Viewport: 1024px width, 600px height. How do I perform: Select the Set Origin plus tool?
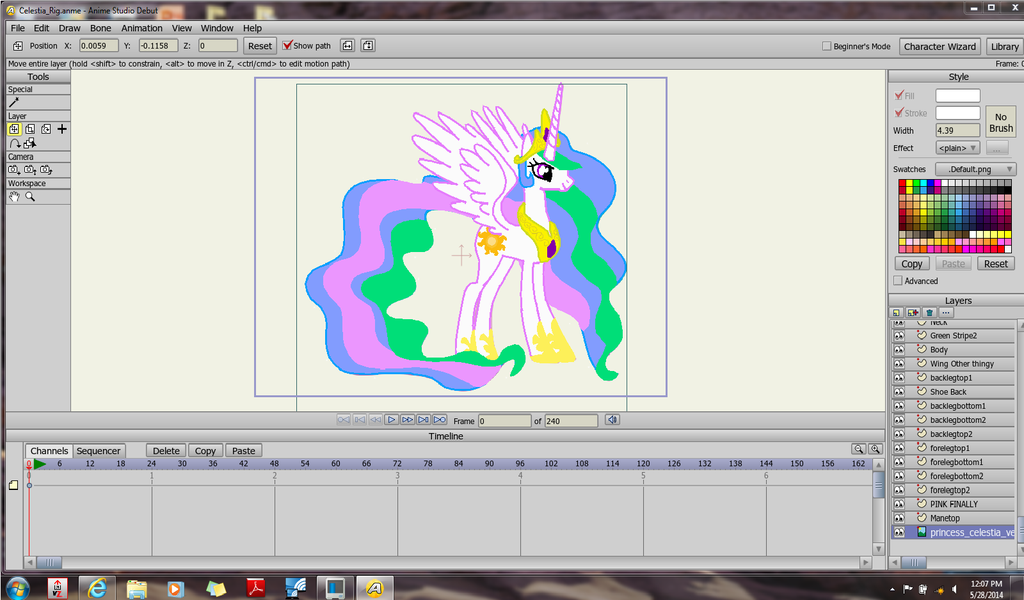tap(62, 129)
